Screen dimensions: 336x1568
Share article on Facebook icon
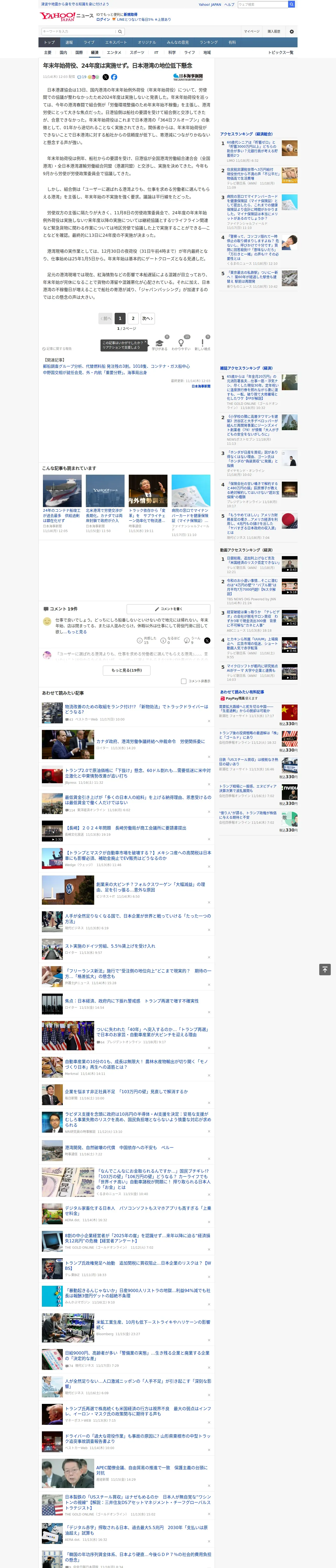point(114,77)
